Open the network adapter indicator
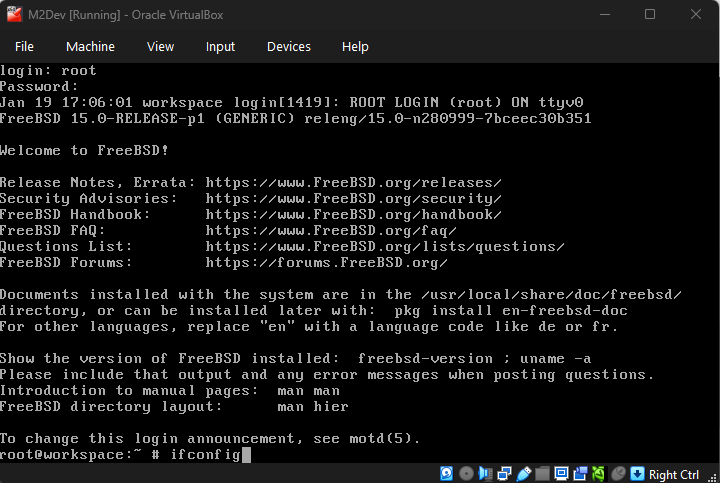The height and width of the screenshot is (483, 720). tap(503, 474)
